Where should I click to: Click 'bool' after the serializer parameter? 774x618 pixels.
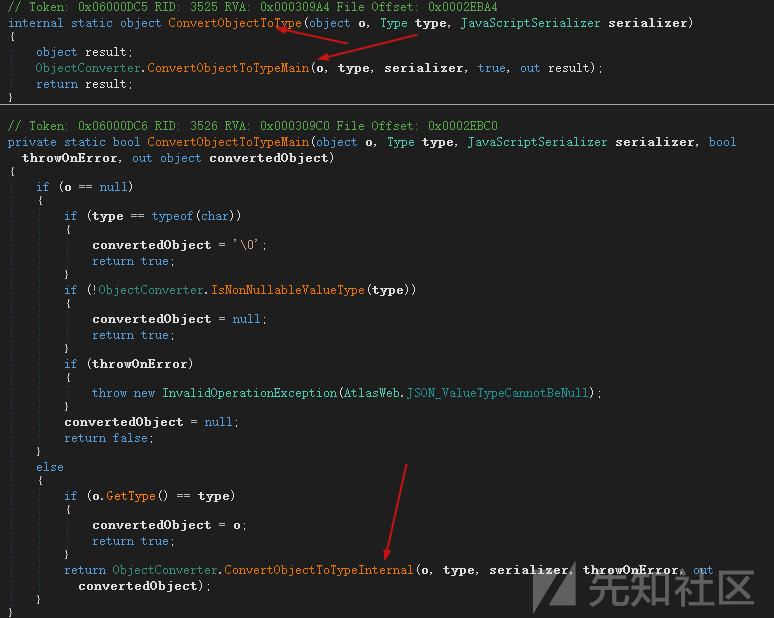point(722,142)
